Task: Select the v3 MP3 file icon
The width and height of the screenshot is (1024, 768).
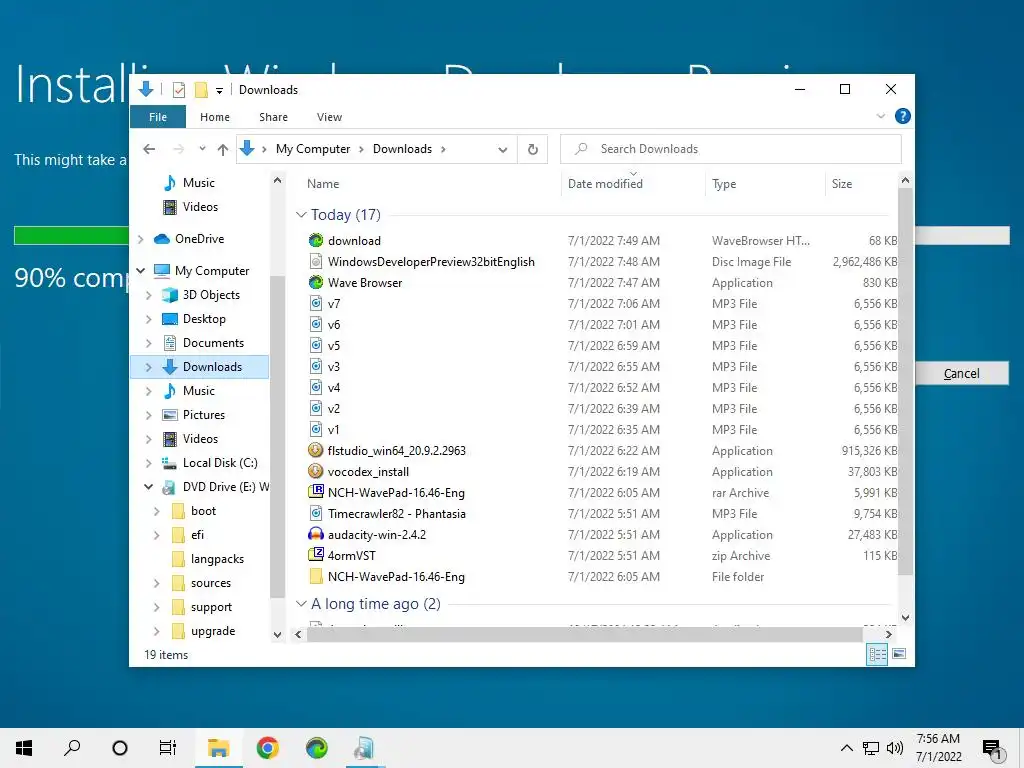Action: tap(315, 366)
